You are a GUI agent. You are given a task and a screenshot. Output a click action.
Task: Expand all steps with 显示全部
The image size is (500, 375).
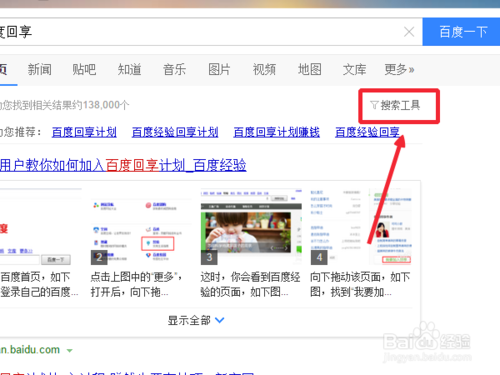tap(196, 320)
